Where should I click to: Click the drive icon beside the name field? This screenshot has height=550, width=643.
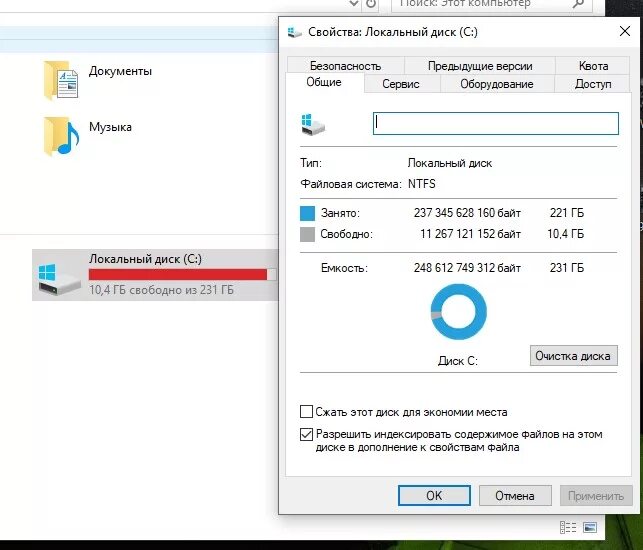[x=313, y=125]
